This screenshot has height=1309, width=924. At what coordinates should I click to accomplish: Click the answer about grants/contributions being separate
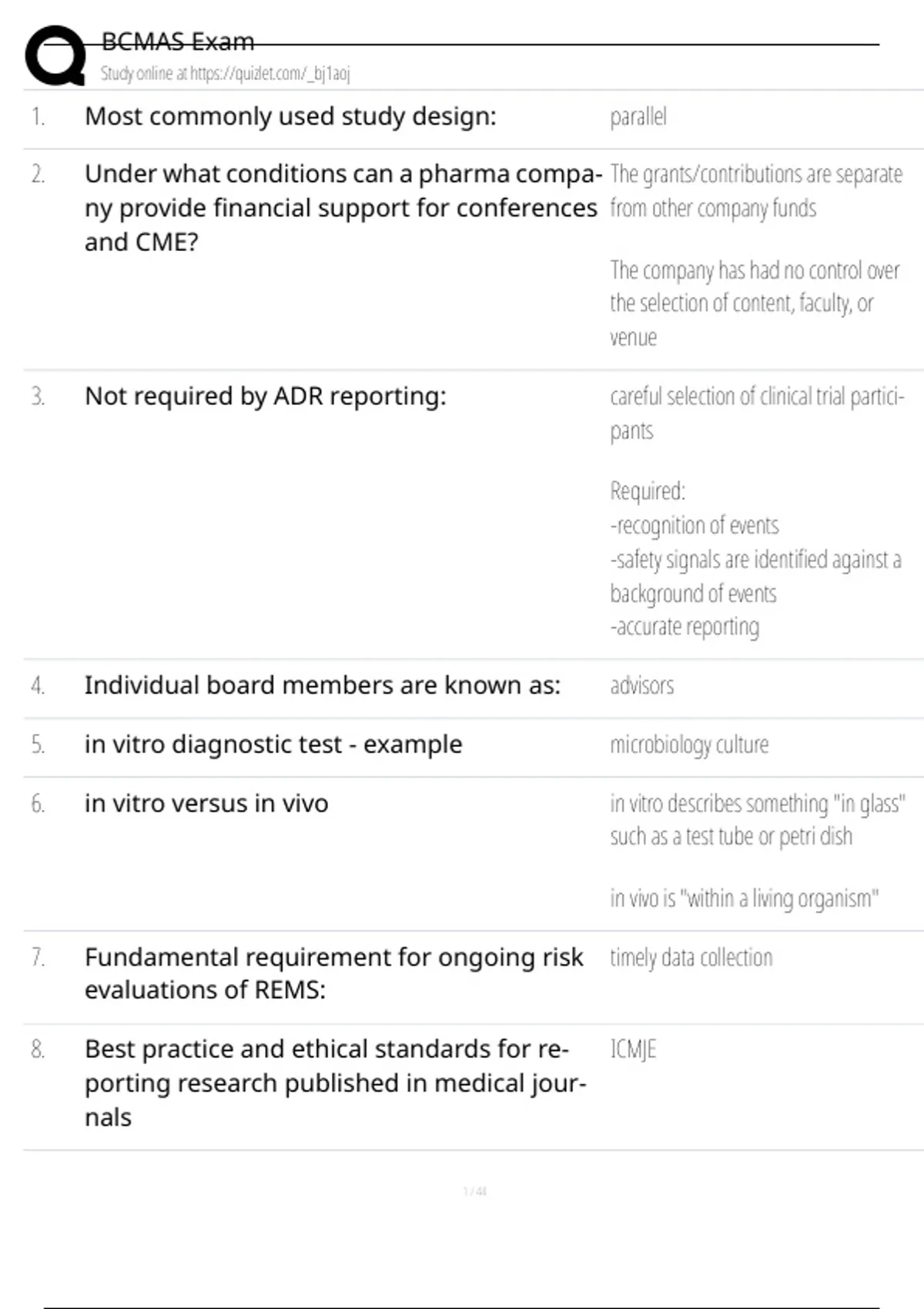[x=755, y=191]
